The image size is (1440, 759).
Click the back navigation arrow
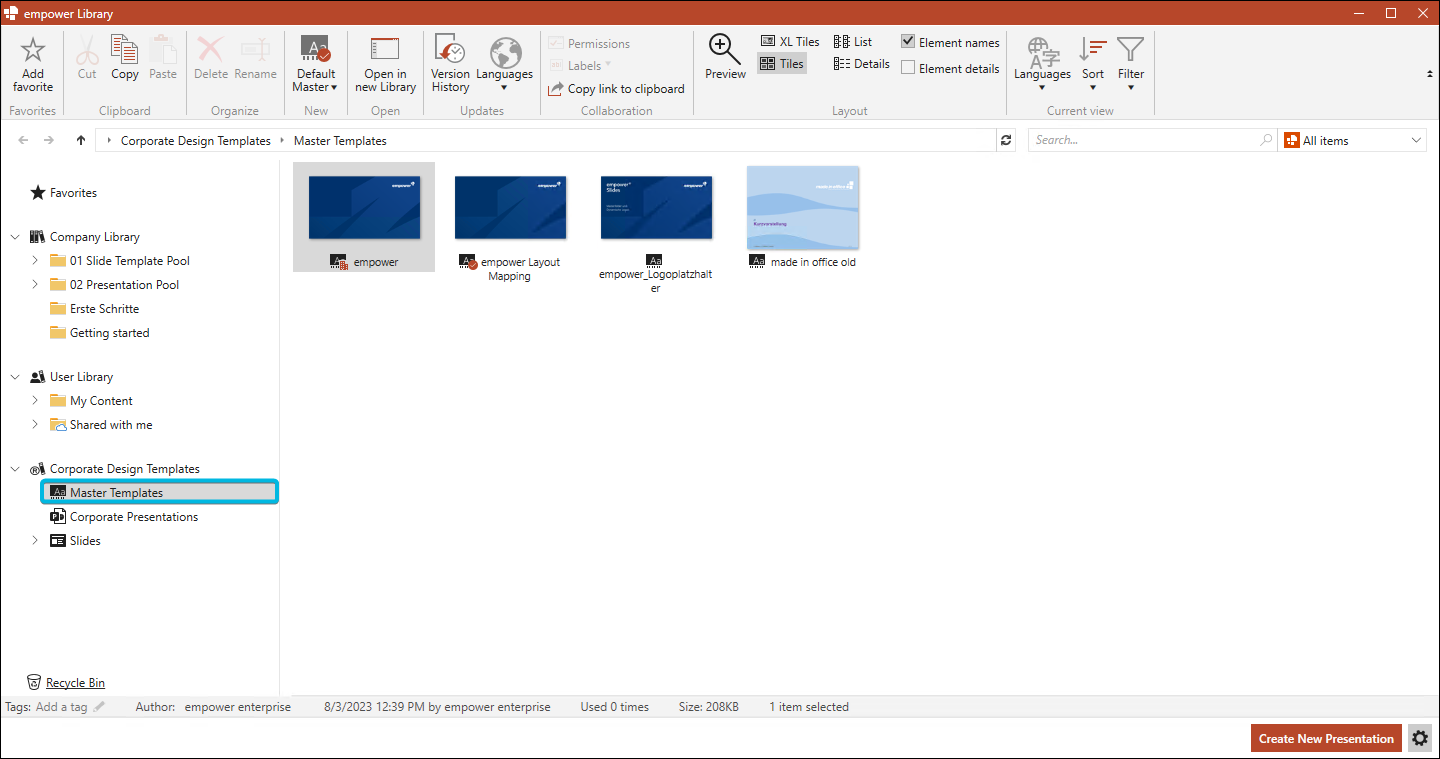tap(24, 141)
